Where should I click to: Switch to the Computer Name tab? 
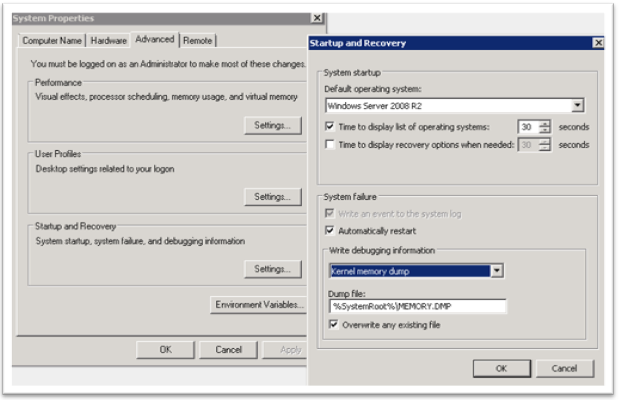(x=52, y=41)
